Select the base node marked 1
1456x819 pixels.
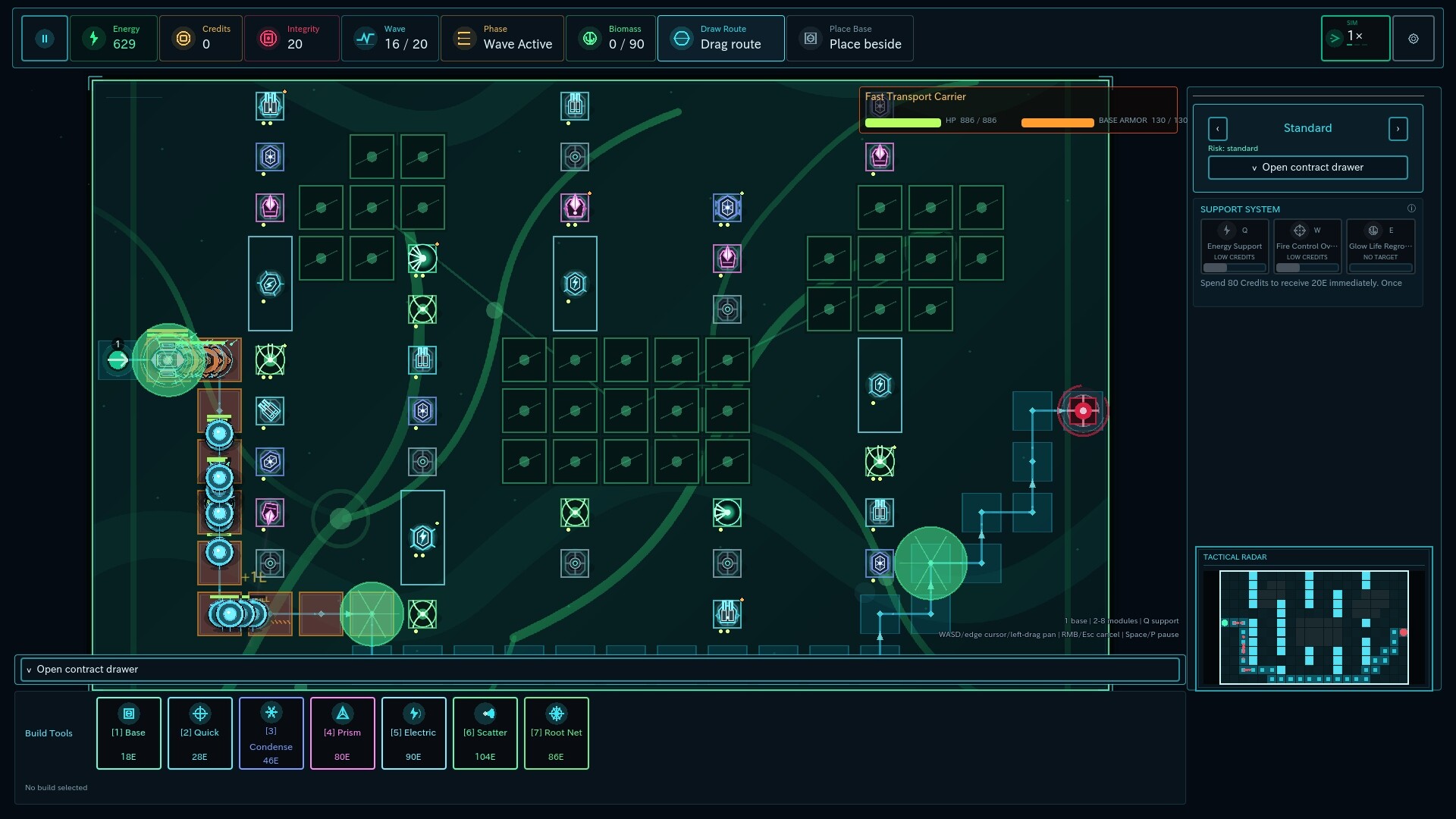point(118,359)
